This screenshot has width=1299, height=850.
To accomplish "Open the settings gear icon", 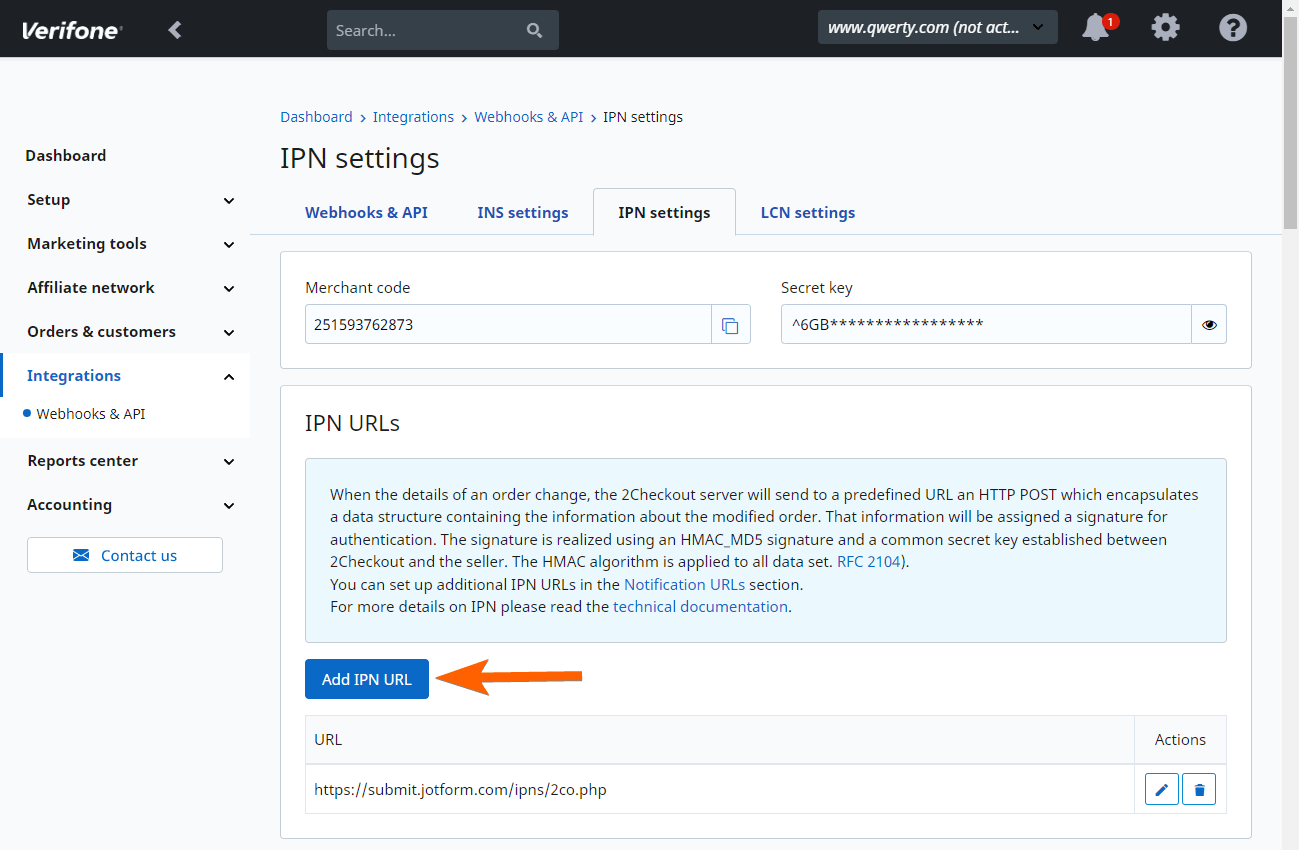I will [1165, 28].
